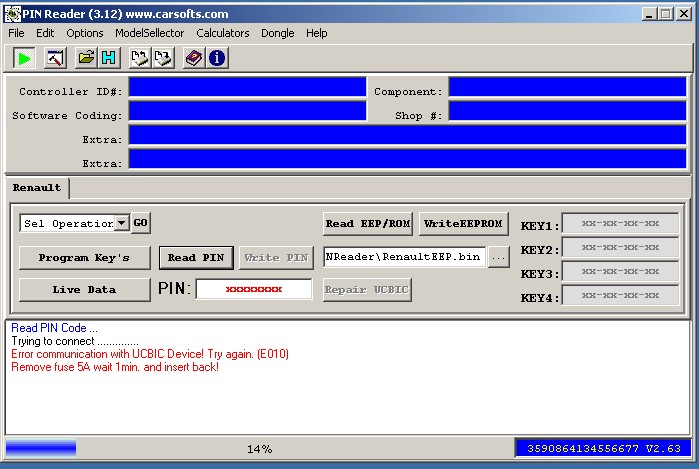
Task: Click the 14% progress bar
Action: pyautogui.click(x=259, y=448)
